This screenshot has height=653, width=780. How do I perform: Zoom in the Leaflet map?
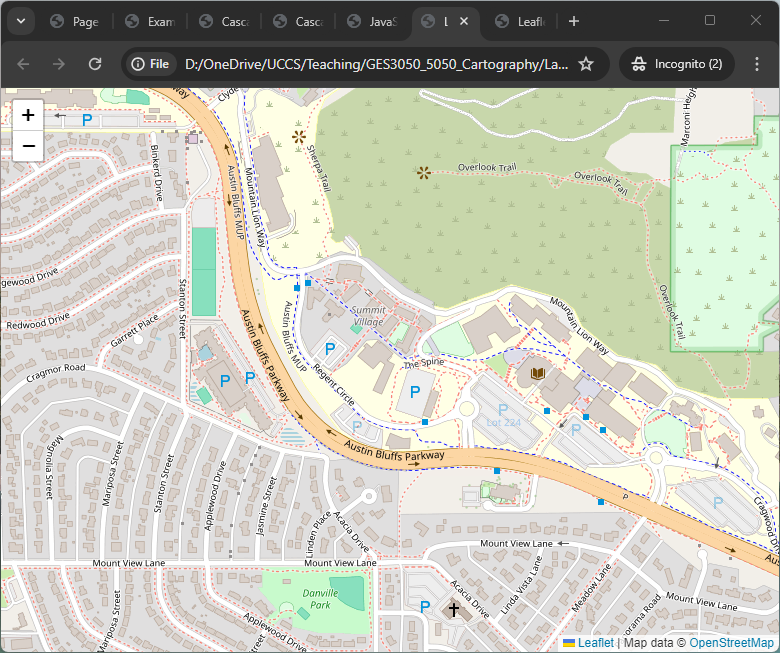(x=28, y=115)
